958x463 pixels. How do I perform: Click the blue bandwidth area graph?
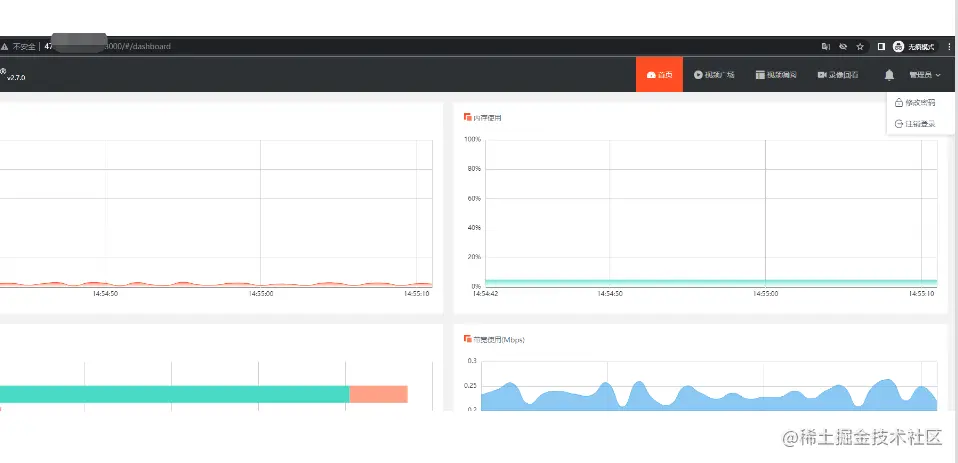point(709,397)
